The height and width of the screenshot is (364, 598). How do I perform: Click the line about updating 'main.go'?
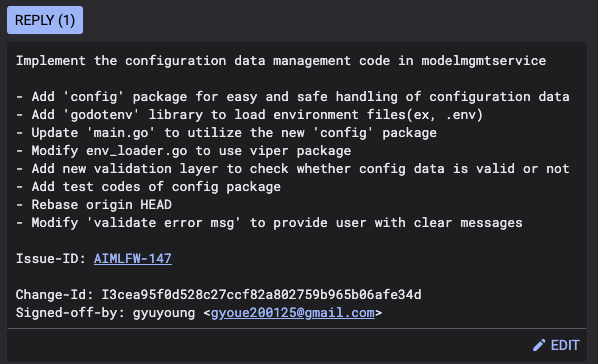pos(226,133)
